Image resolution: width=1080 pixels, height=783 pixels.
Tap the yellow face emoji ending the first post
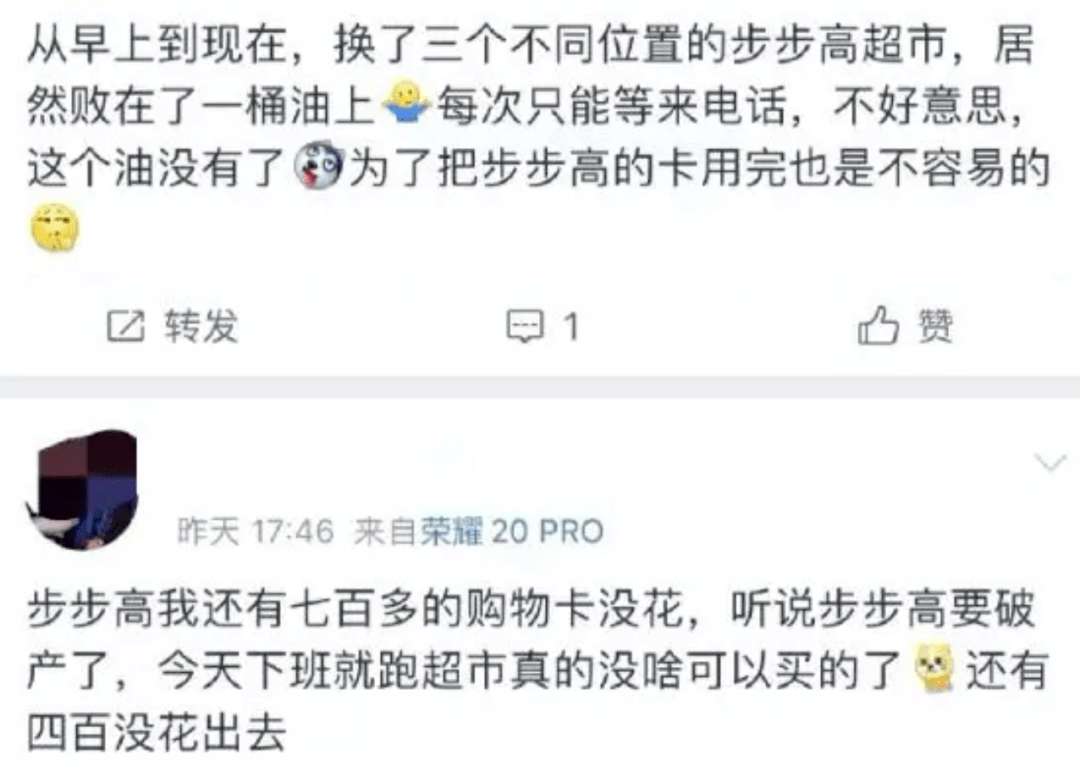click(55, 228)
